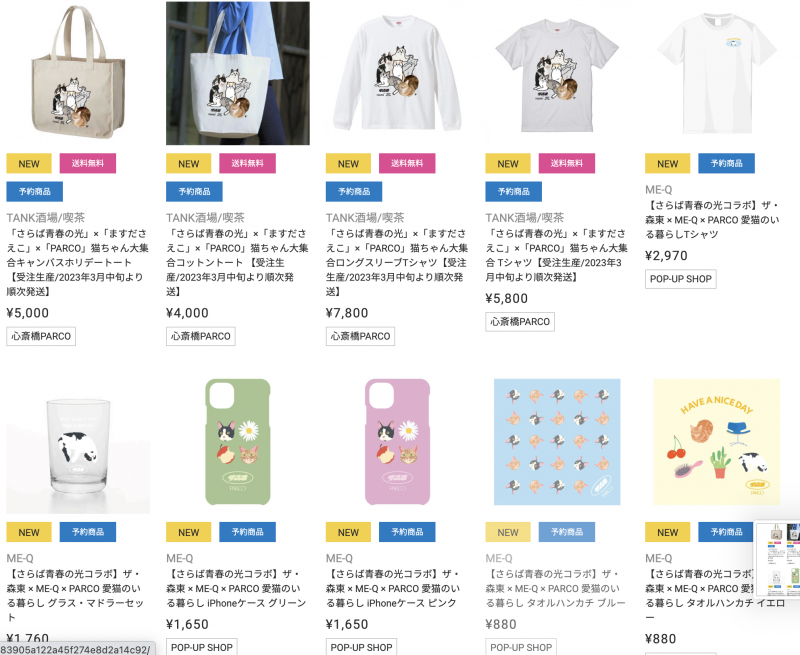View the short sleeve cat T-shirt image

pyautogui.click(x=557, y=73)
